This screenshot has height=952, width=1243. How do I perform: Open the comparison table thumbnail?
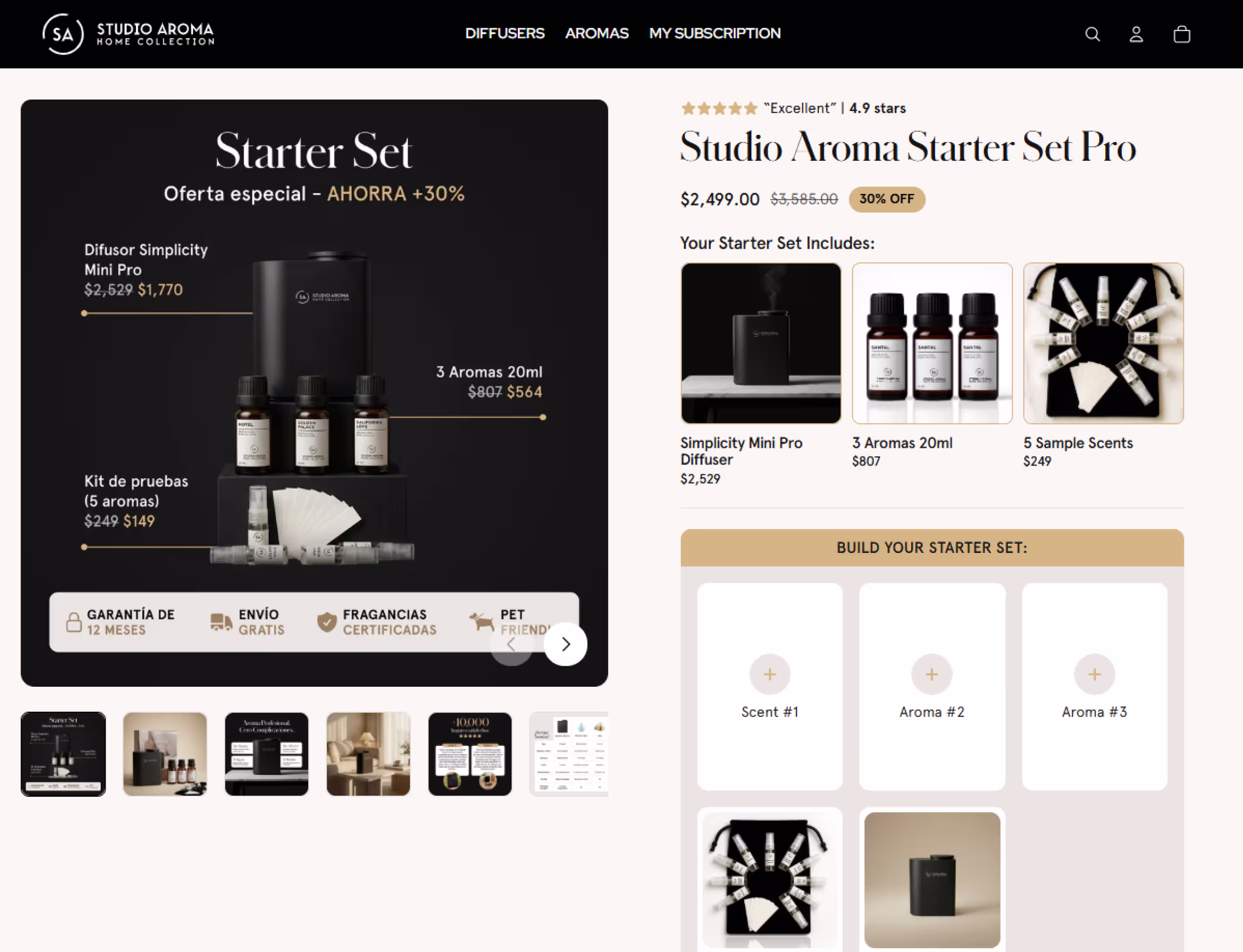[x=569, y=754]
